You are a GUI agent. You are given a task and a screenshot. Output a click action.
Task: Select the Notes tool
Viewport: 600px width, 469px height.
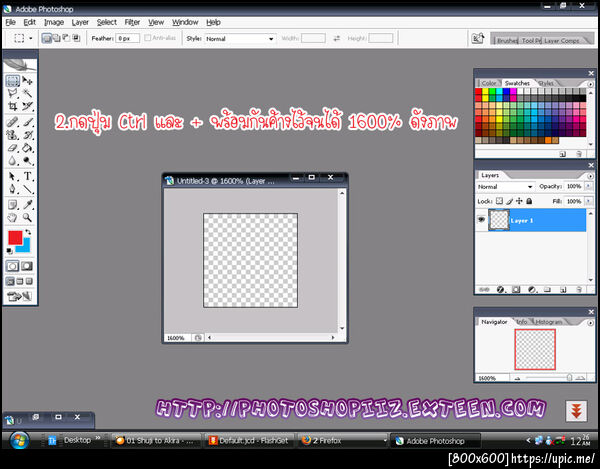click(13, 205)
